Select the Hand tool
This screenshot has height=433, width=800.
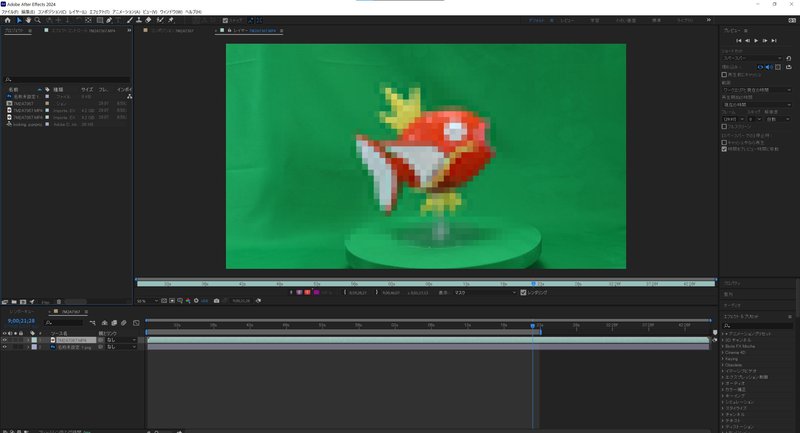pos(28,20)
